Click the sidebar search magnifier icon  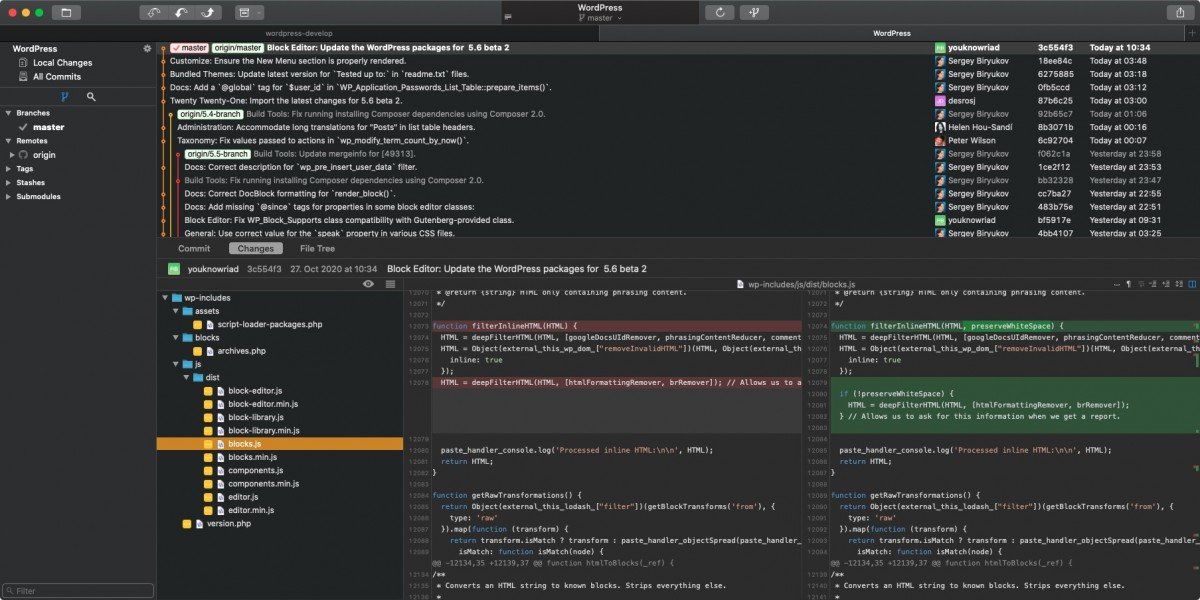(91, 97)
